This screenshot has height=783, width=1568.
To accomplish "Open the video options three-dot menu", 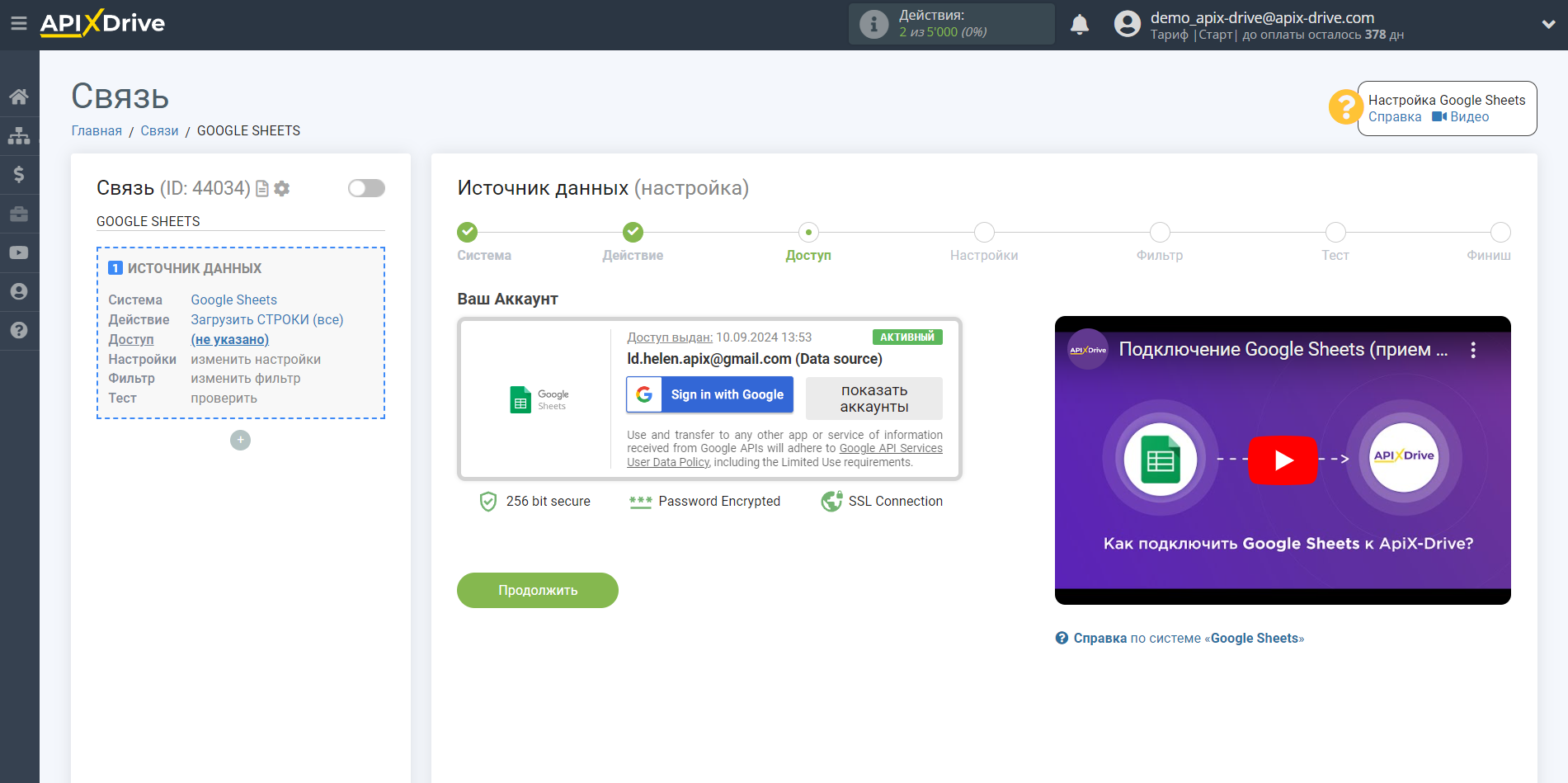I will 1473,350.
